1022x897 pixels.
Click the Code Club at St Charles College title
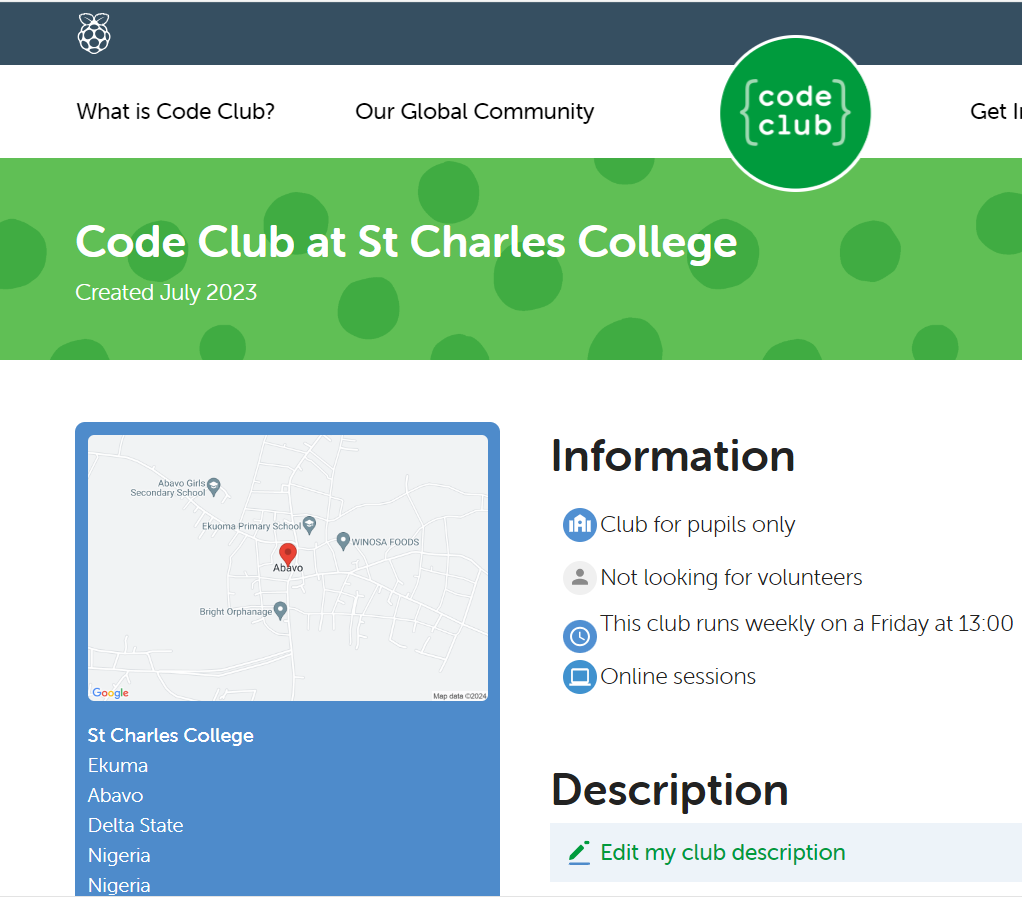coord(406,243)
